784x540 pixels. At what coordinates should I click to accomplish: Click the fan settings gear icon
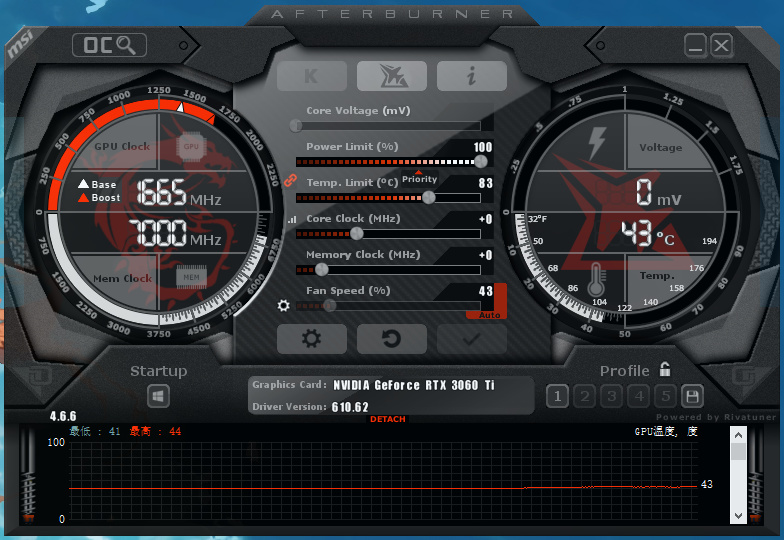click(284, 305)
